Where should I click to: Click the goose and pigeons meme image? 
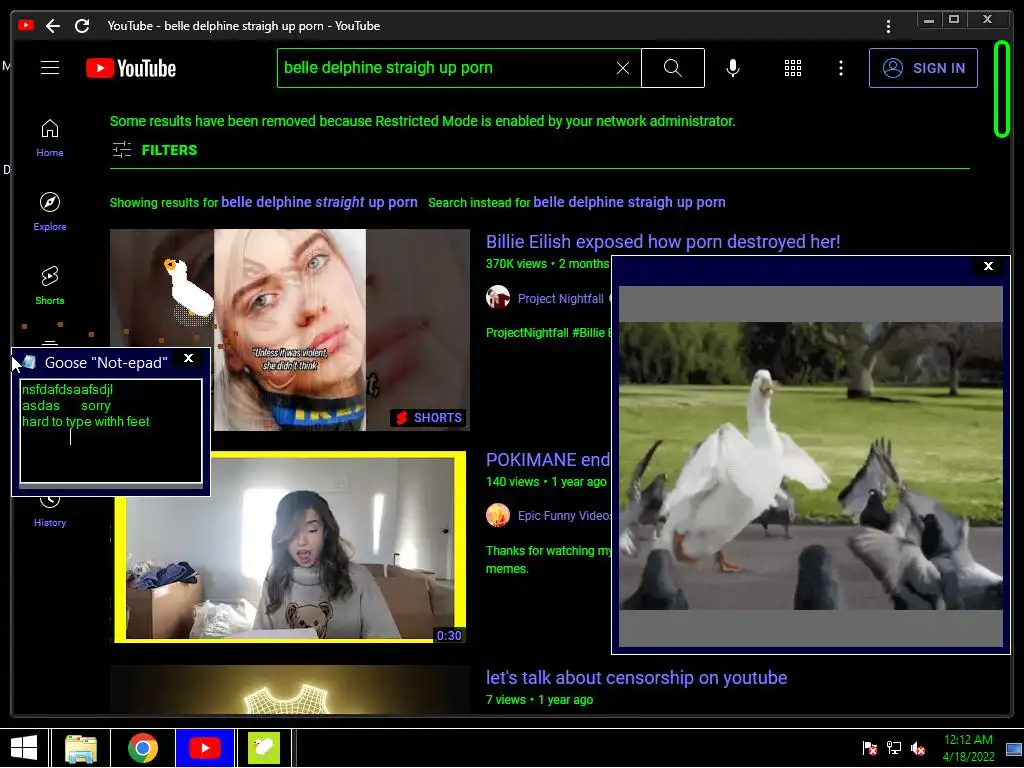tap(810, 466)
